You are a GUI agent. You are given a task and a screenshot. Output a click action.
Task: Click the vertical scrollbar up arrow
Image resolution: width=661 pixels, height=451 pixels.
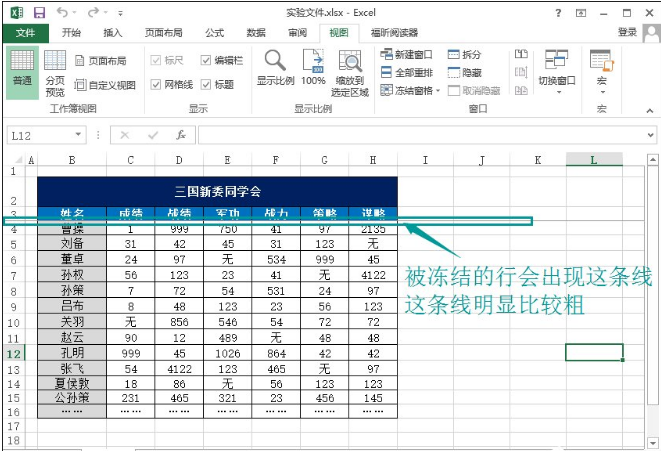click(x=653, y=160)
